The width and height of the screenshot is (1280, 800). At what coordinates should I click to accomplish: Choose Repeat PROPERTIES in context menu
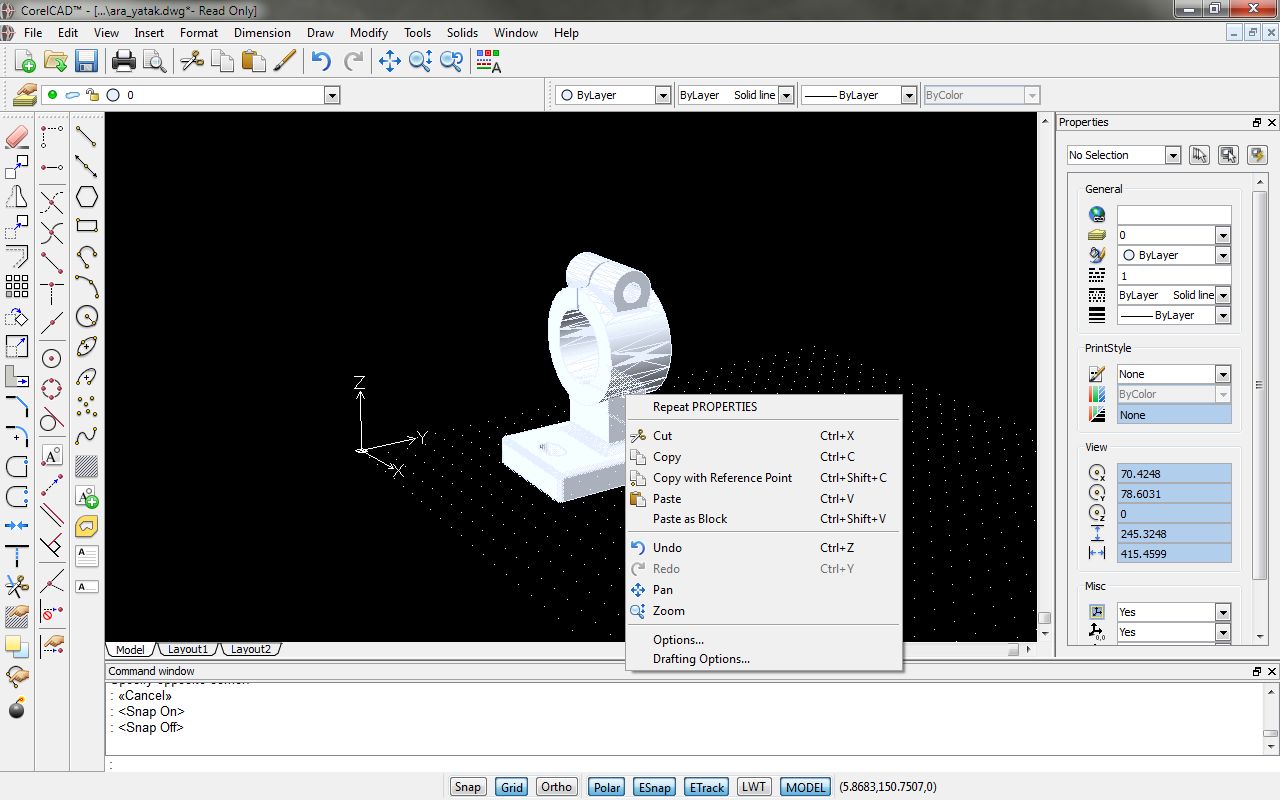(x=764, y=407)
